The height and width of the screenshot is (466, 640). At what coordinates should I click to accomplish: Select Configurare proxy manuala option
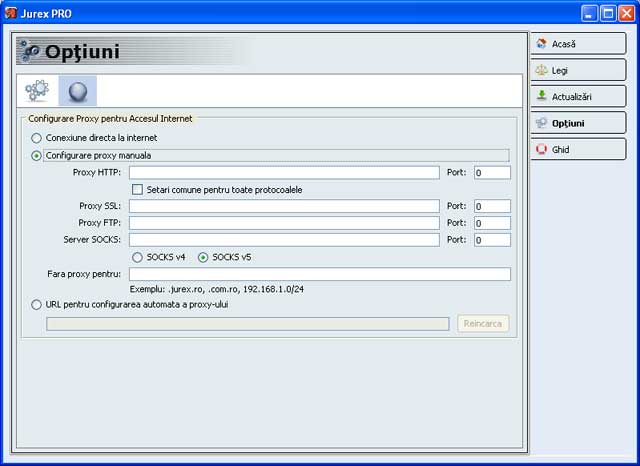pyautogui.click(x=36, y=155)
